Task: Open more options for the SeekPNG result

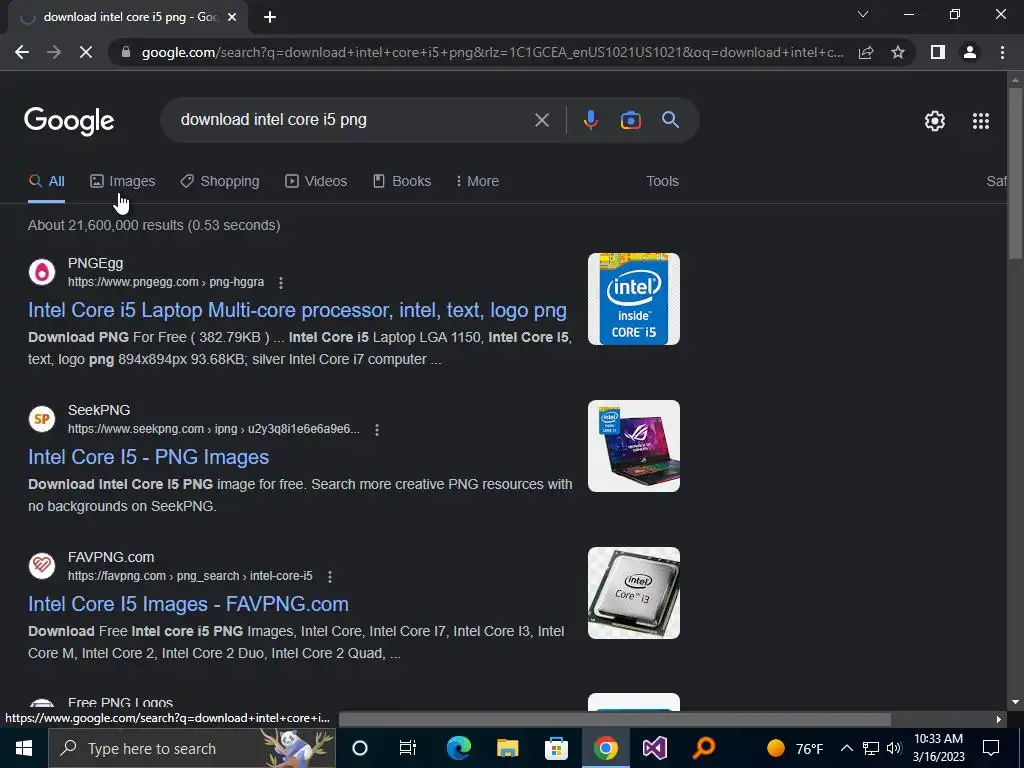Action: tap(377, 430)
